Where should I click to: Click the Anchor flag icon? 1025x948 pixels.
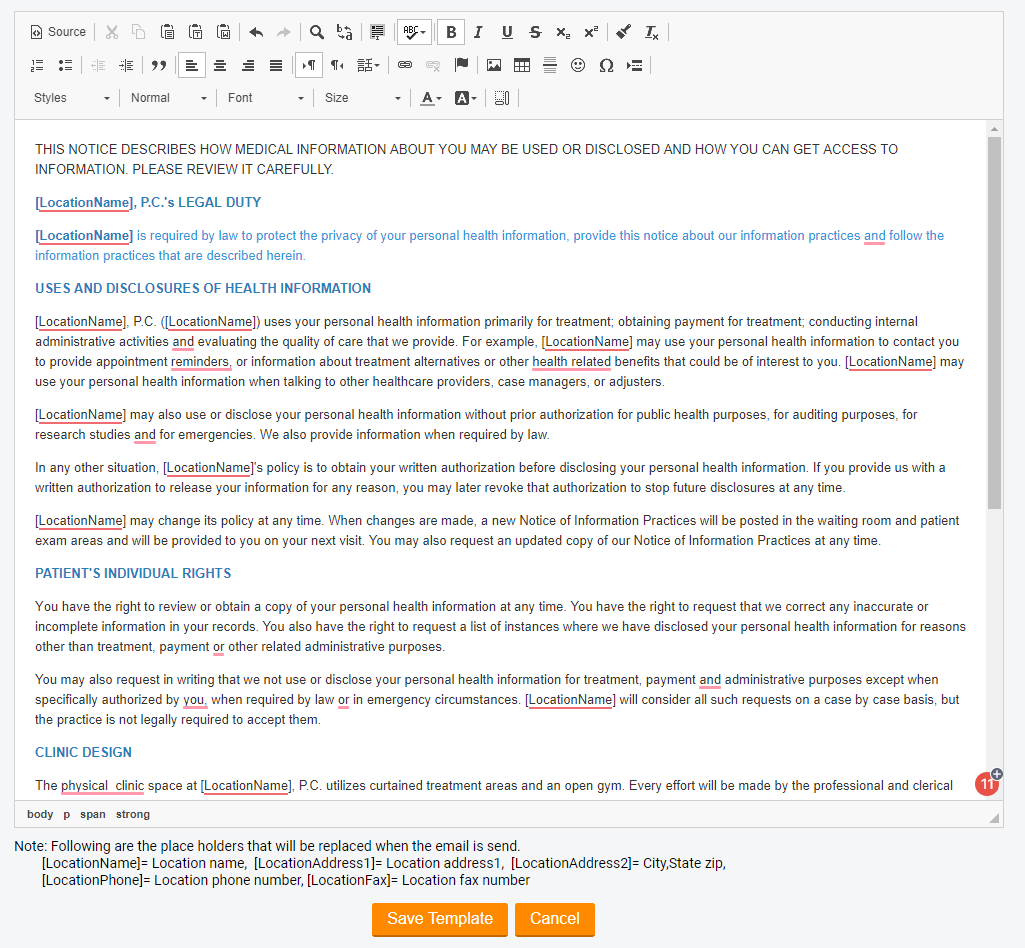(461, 65)
